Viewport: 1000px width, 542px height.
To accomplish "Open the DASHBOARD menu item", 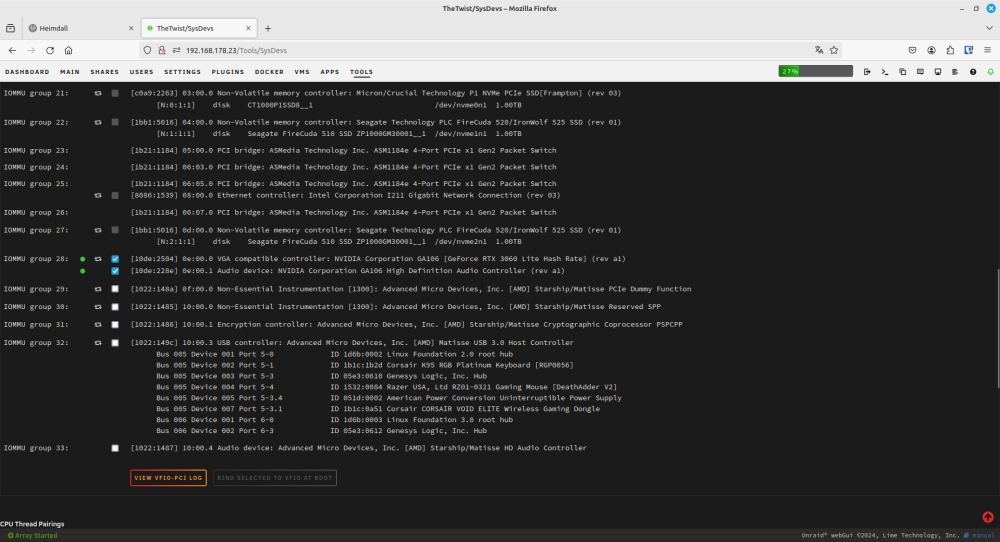I will (27, 72).
